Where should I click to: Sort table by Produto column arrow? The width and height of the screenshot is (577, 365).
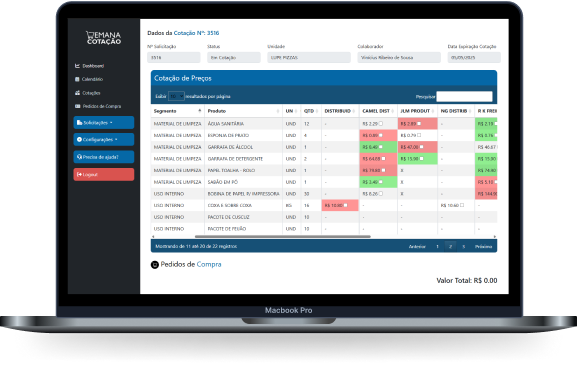[278, 111]
